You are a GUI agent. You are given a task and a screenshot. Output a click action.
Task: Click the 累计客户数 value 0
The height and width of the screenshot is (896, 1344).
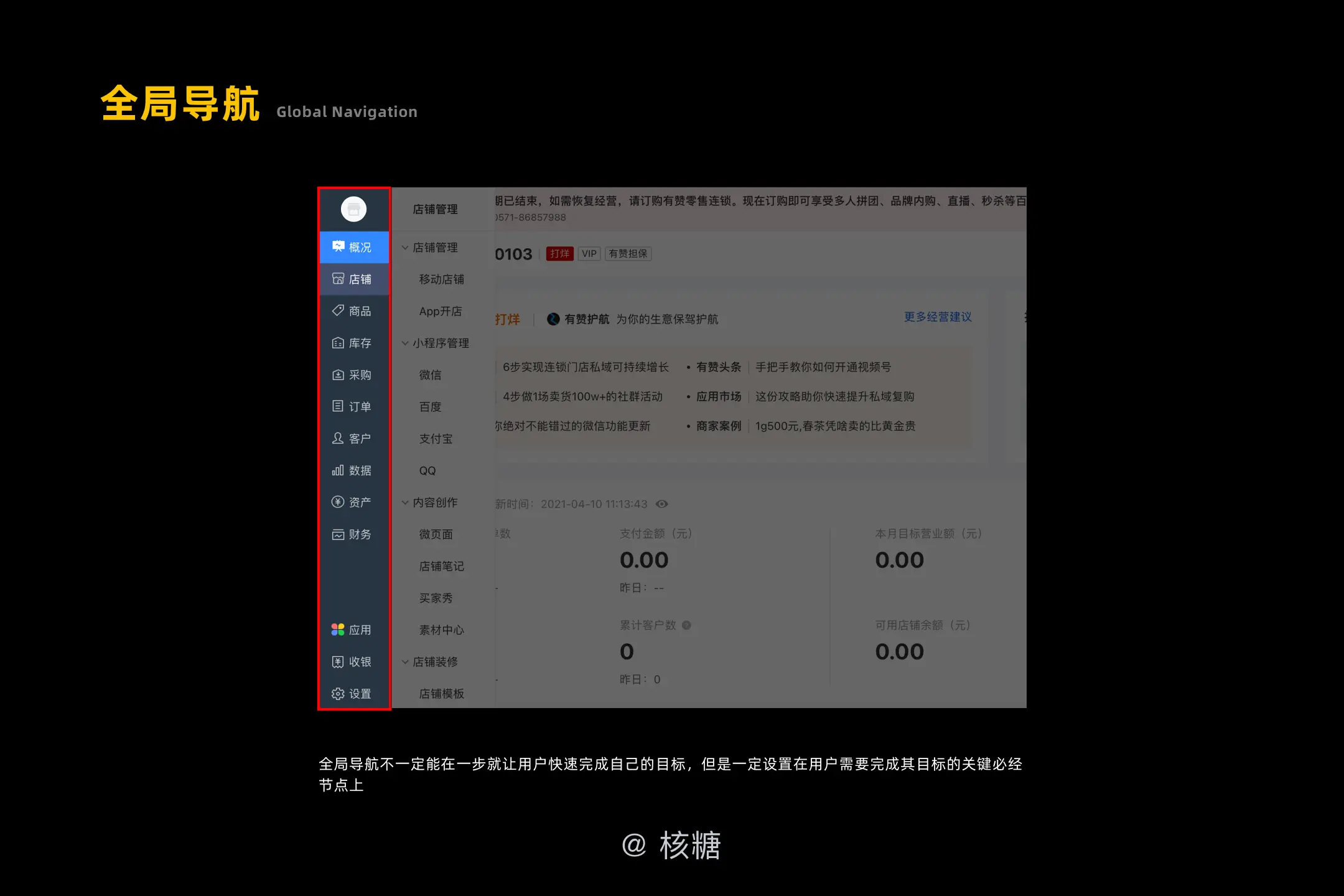coord(627,651)
